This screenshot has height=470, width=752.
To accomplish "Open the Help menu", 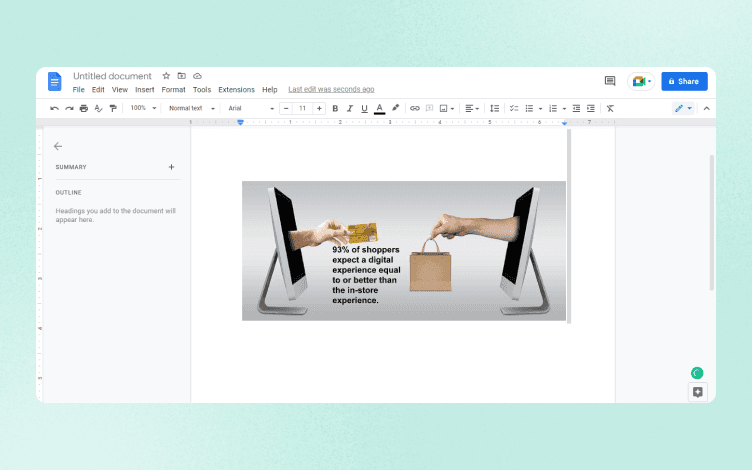I will [270, 90].
